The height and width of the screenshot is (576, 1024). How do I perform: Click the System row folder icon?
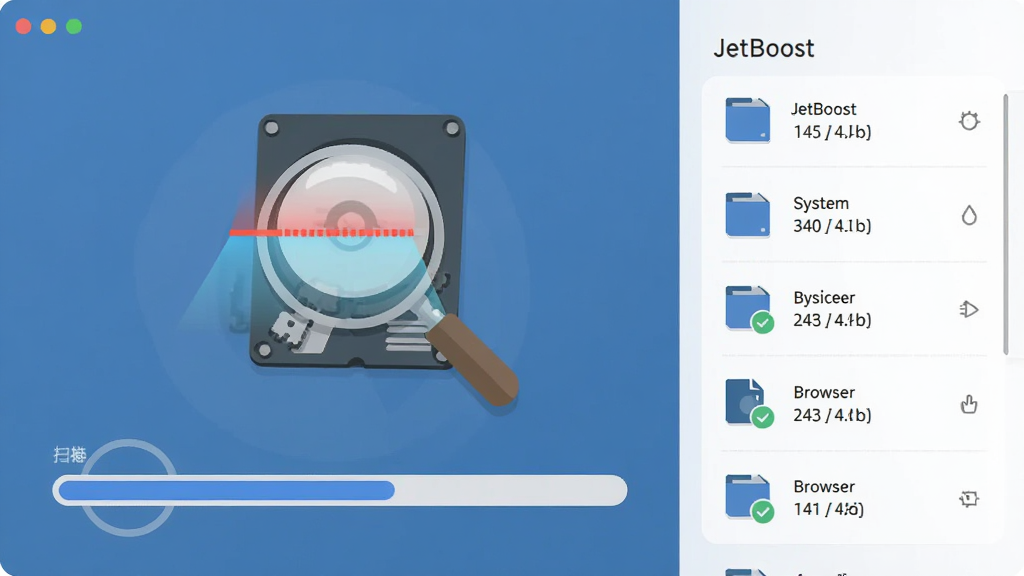[748, 215]
